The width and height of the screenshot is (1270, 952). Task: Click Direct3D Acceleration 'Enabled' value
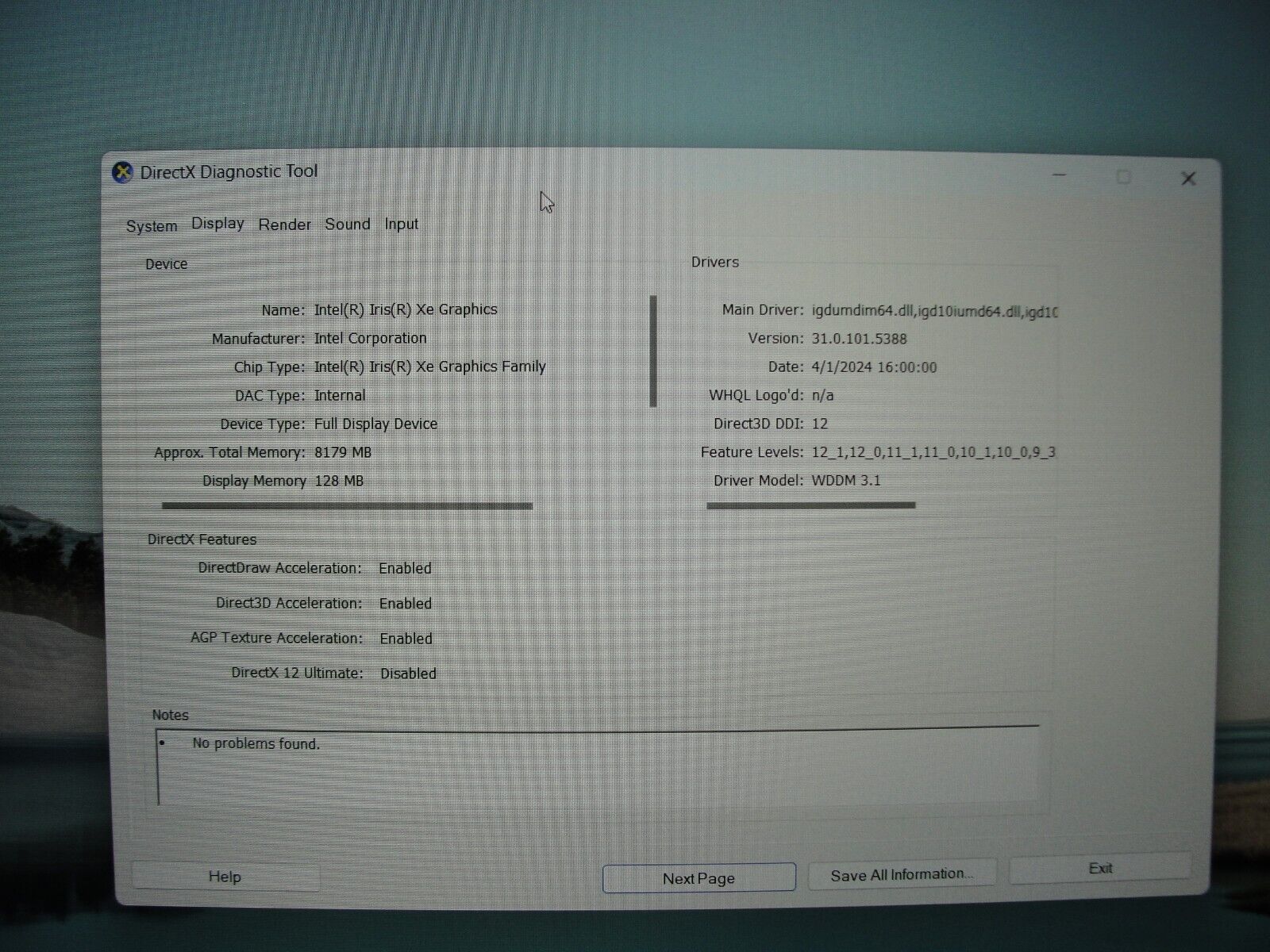point(406,604)
